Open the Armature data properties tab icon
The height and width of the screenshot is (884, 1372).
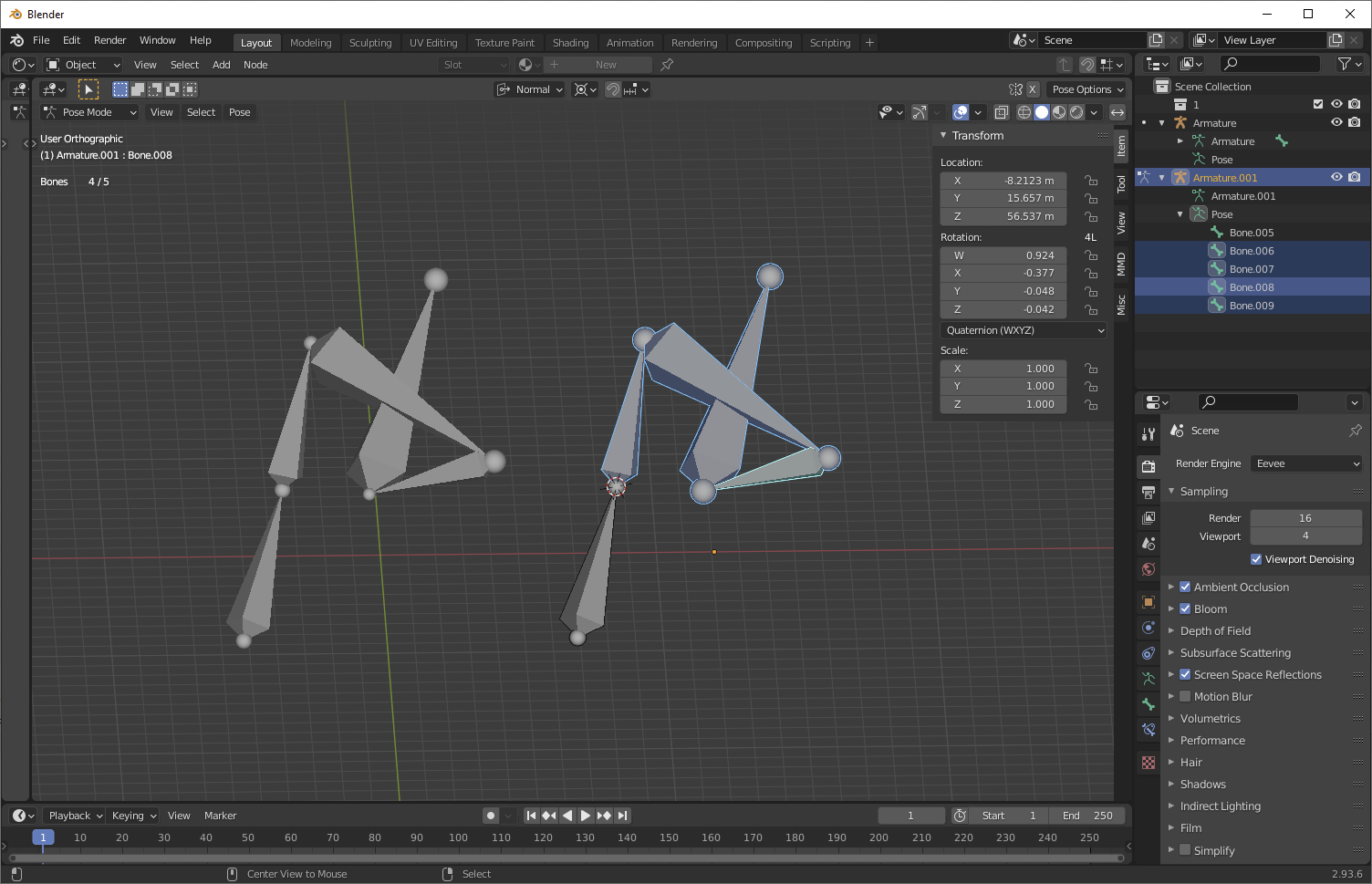(x=1149, y=678)
